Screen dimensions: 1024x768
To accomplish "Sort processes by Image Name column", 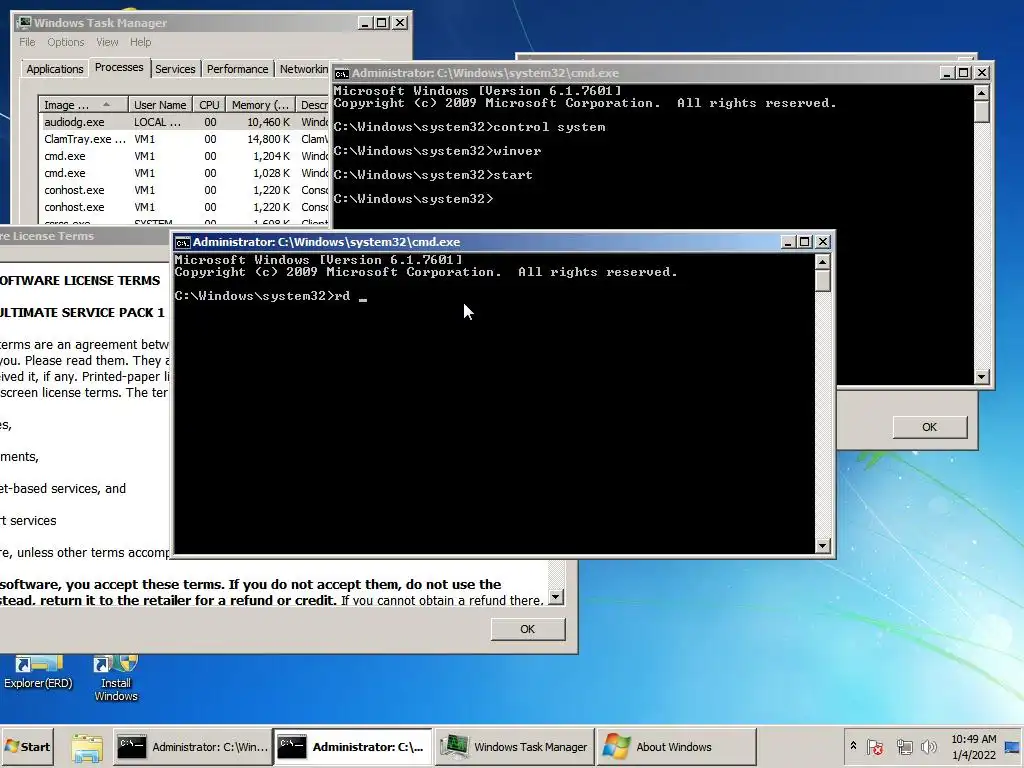I will pyautogui.click(x=83, y=104).
